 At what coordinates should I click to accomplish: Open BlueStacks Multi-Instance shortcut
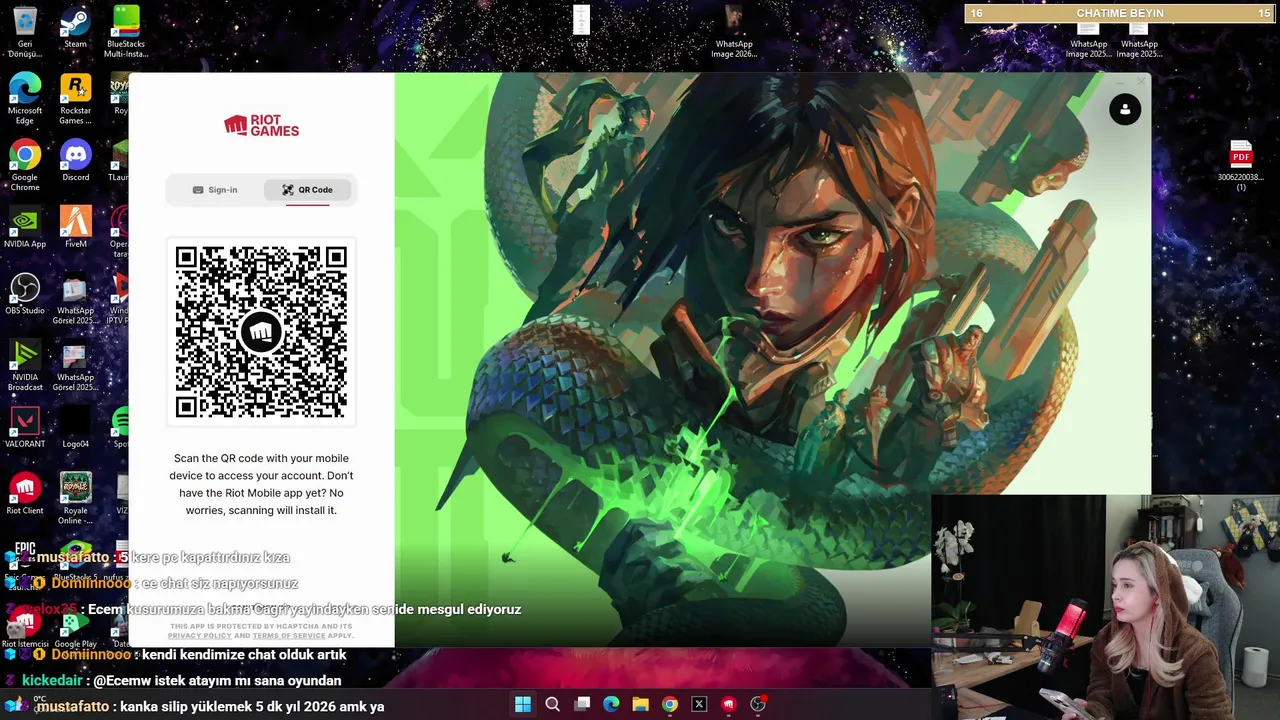point(126,32)
